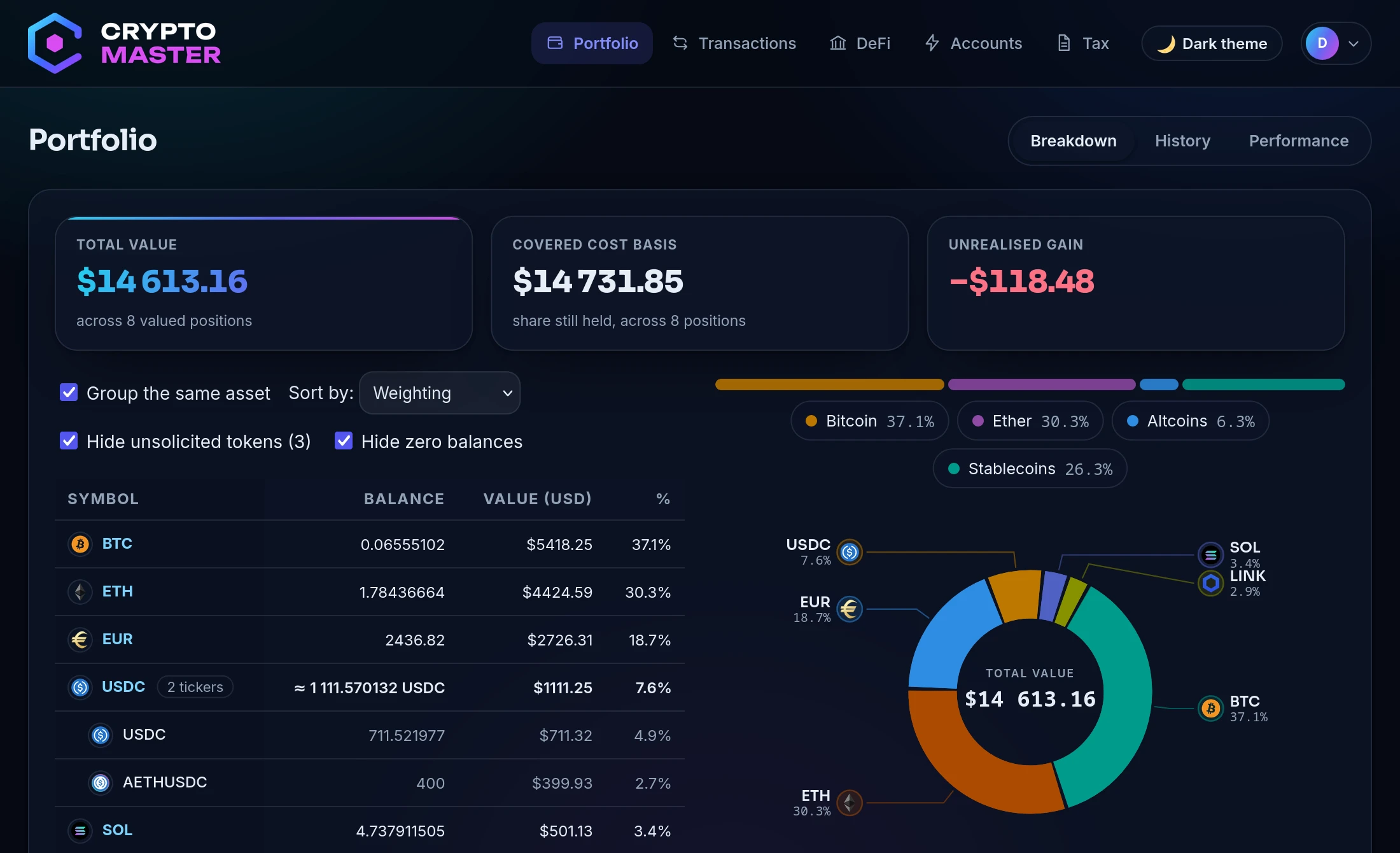Open the Tax nav item

1082,43
